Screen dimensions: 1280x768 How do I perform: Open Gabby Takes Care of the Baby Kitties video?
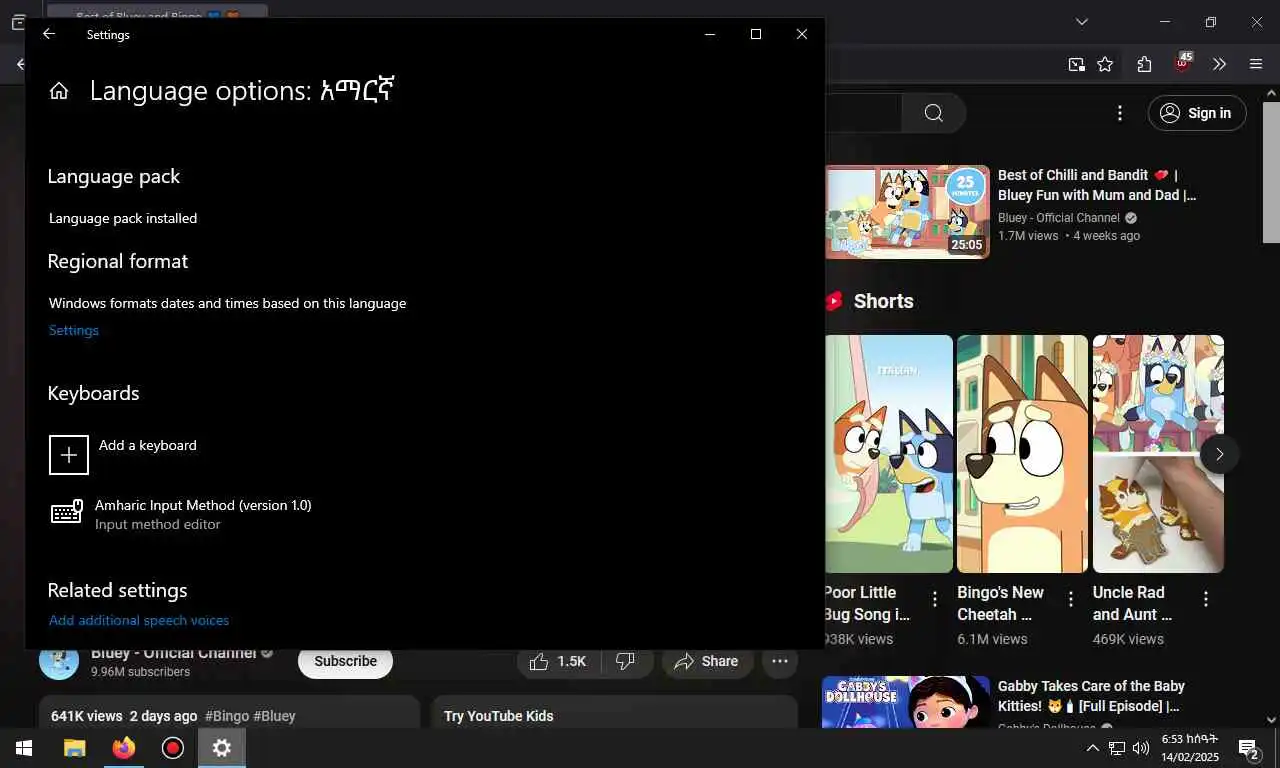click(1091, 696)
